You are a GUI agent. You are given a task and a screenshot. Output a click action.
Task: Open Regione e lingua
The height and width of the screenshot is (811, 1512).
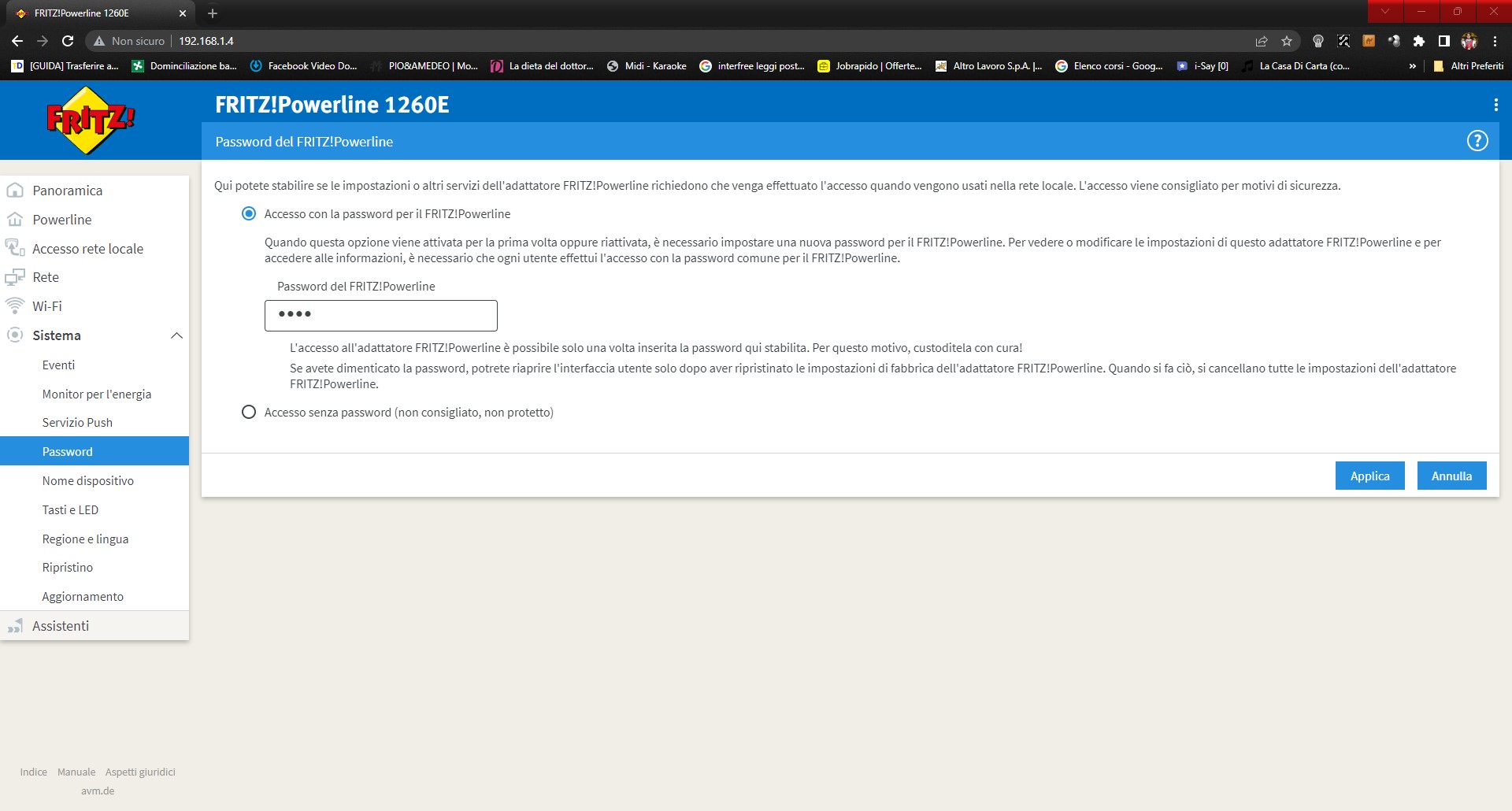(x=85, y=539)
